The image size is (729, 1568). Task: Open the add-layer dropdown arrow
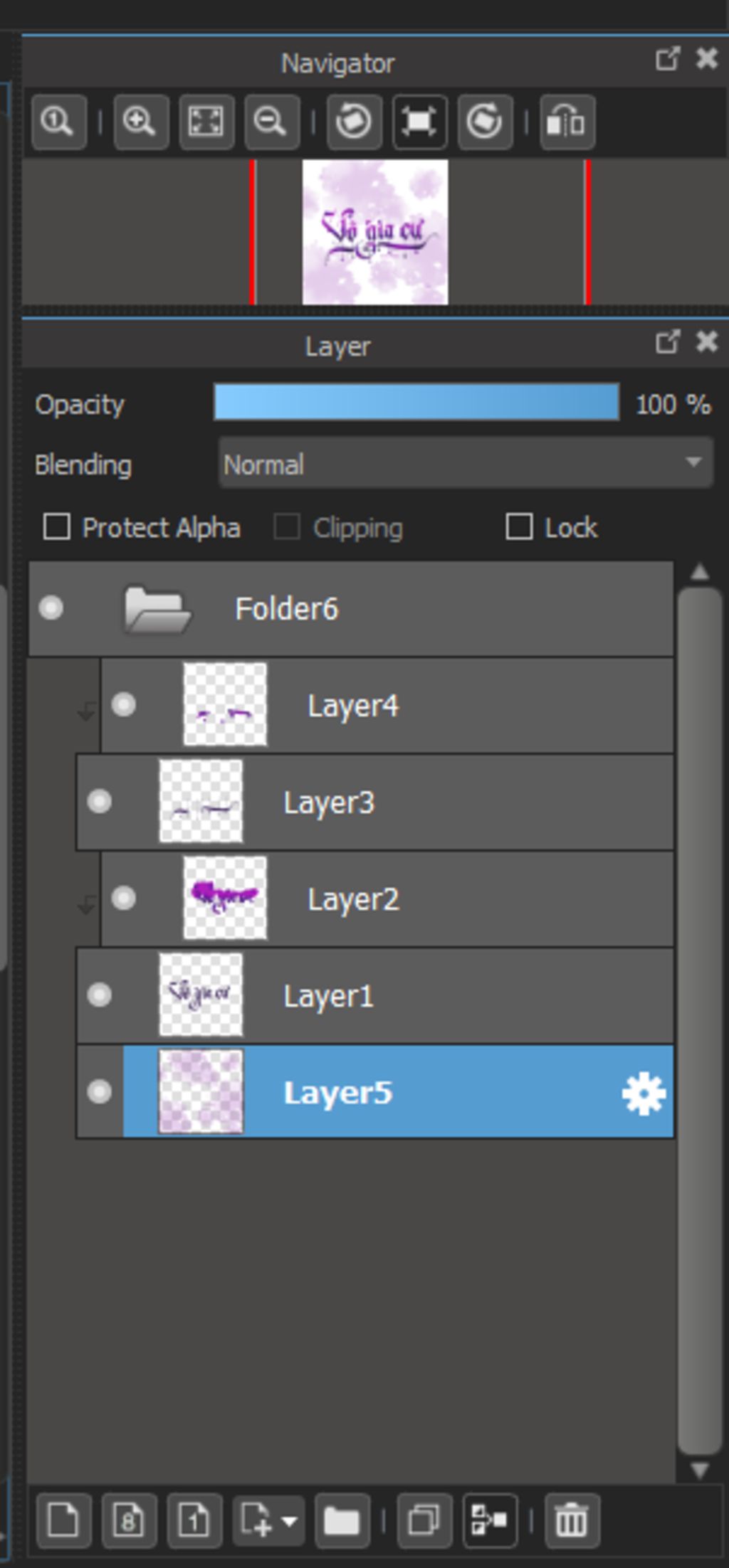point(289,1522)
